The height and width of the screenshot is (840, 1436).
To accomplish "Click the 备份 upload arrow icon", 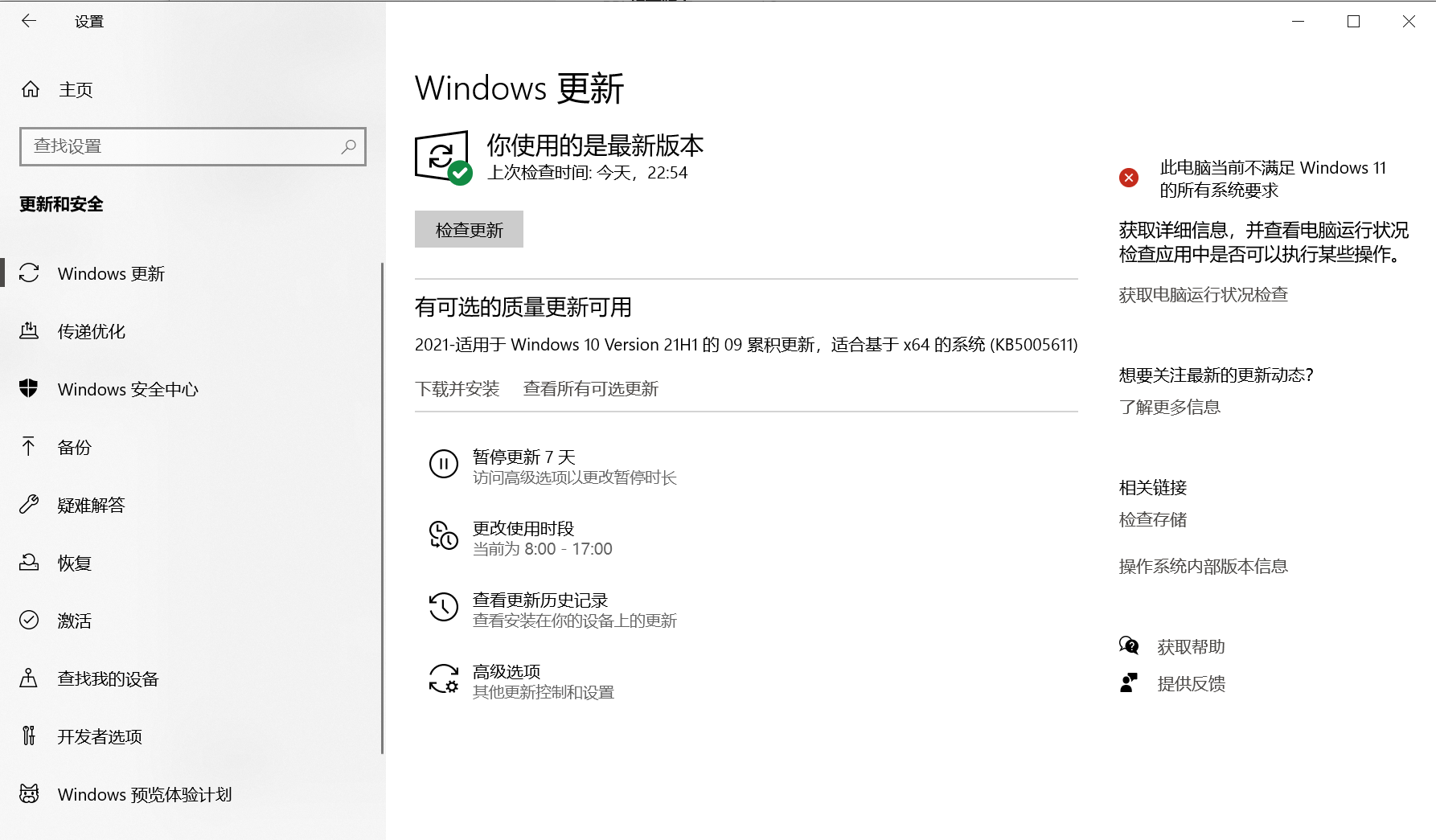I will pos(29,447).
